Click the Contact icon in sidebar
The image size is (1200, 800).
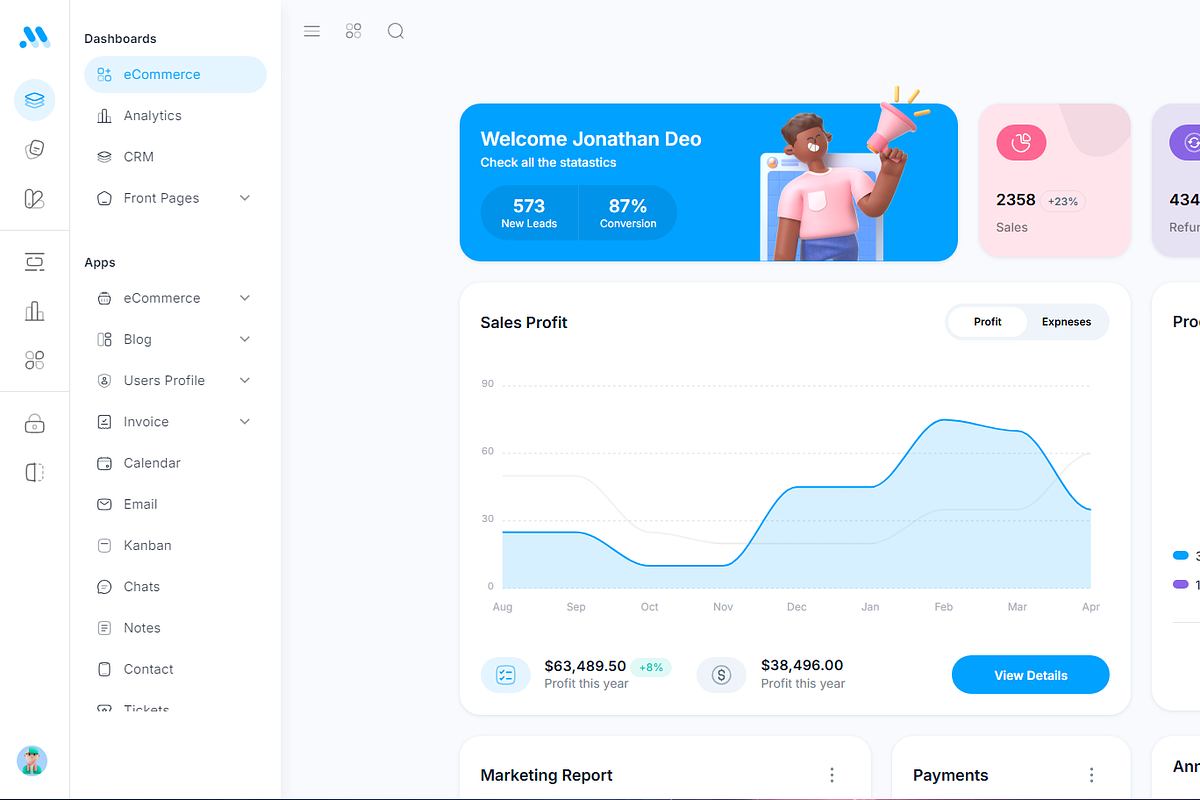(x=104, y=669)
